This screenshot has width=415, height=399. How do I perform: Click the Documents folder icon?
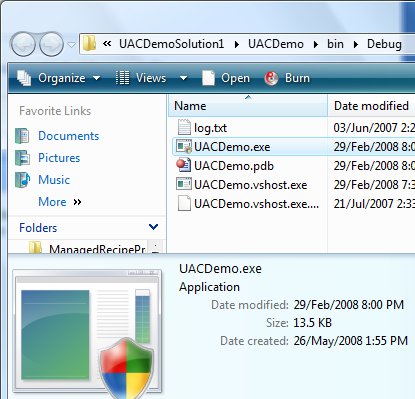point(22,136)
